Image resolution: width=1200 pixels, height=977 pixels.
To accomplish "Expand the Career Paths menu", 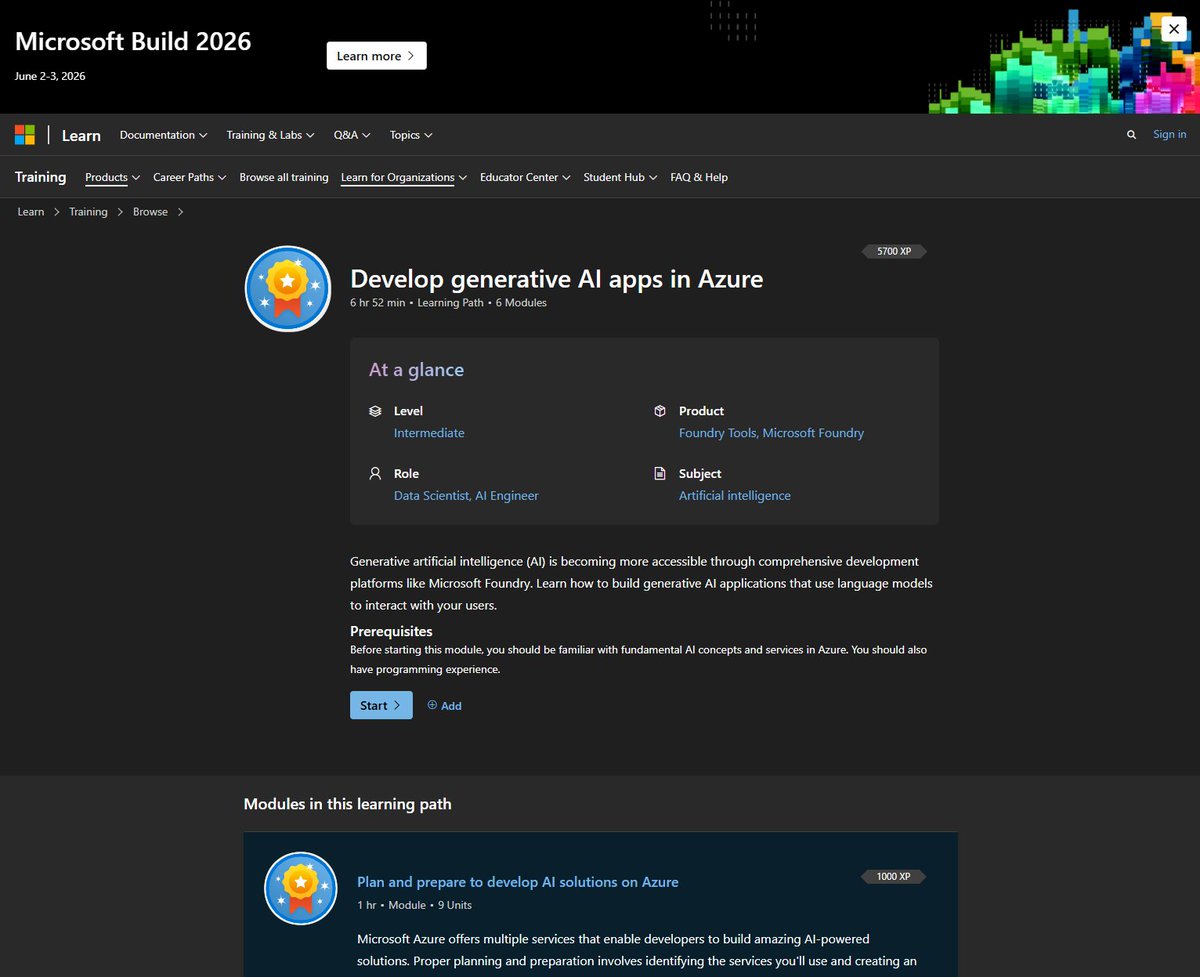I will pyautogui.click(x=190, y=177).
